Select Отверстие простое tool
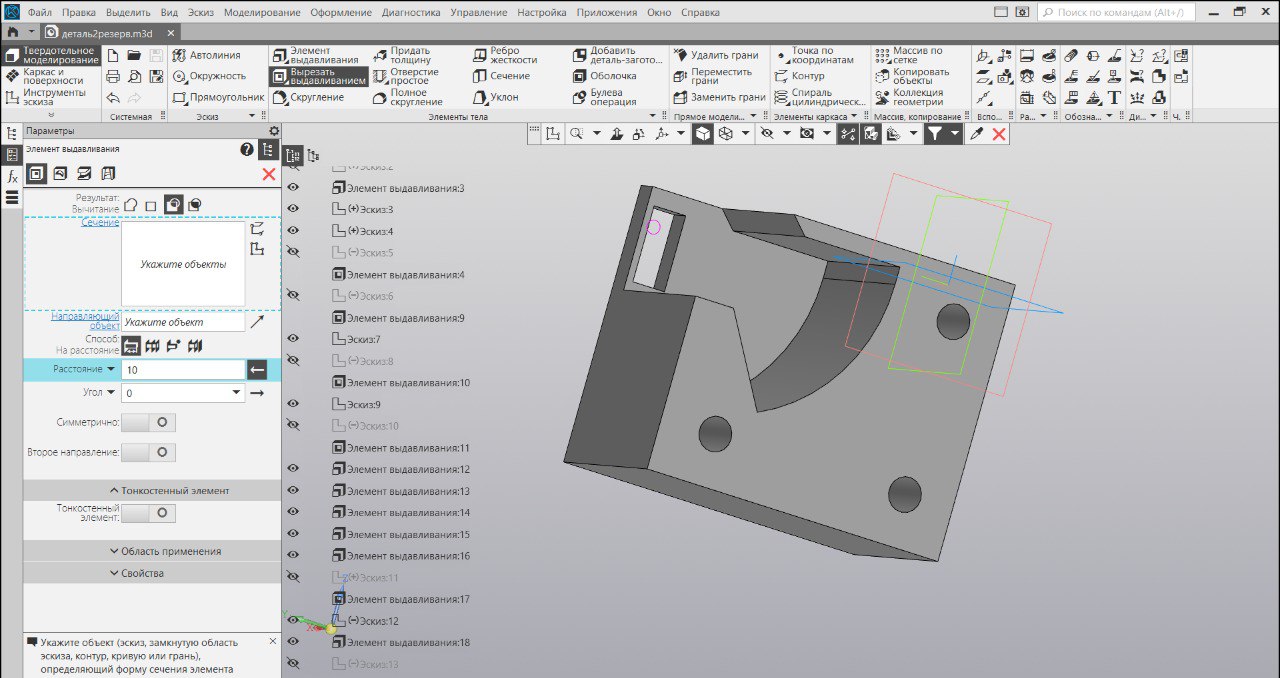This screenshot has width=1280, height=678. tap(405, 76)
